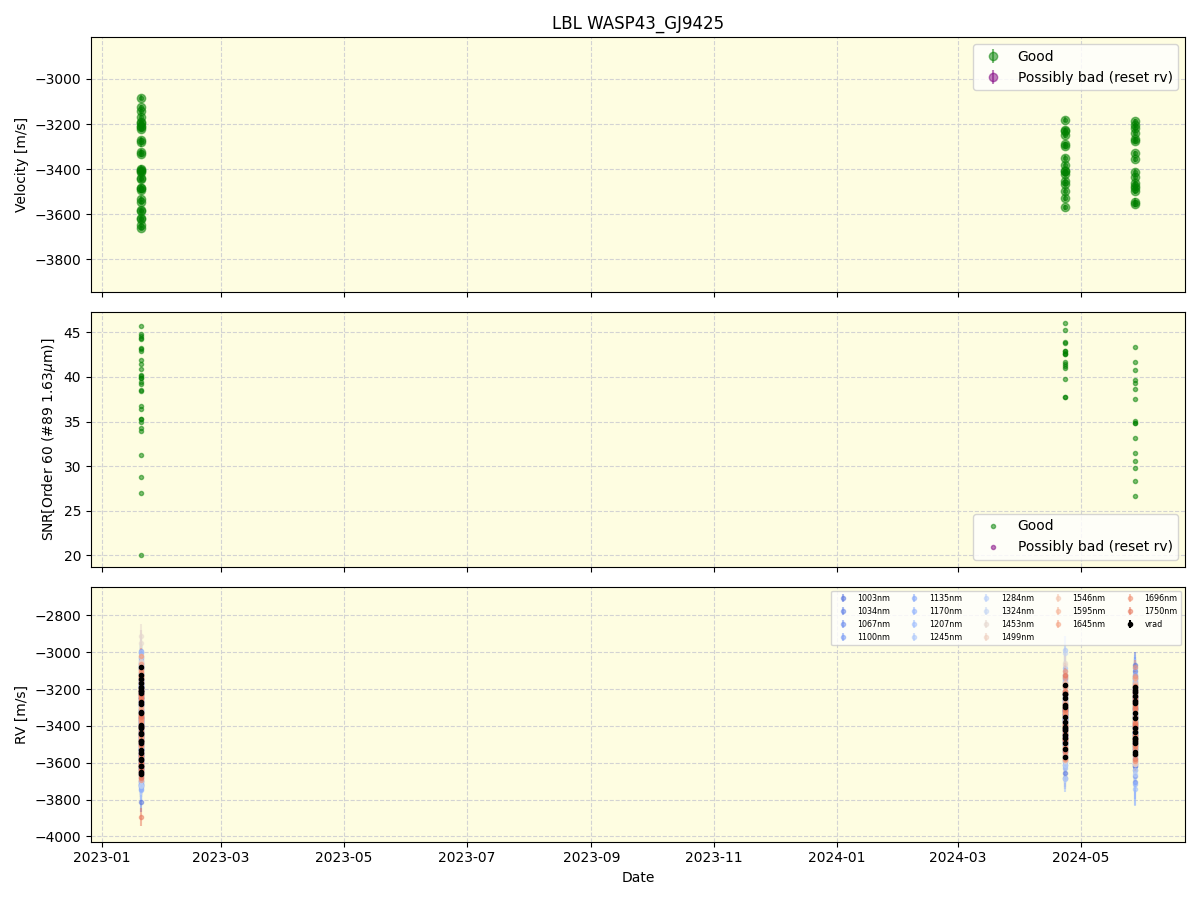Click the black vrad legend marker
The image size is (1200, 900).
tap(1130, 624)
